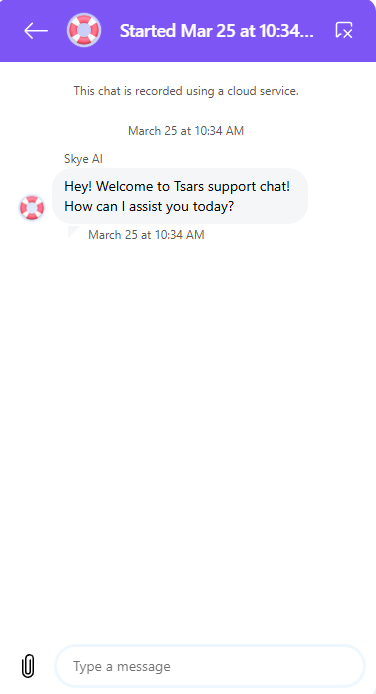Click the Skye AI lifebuoy avatar beside the message
The image size is (376, 694).
(x=32, y=207)
